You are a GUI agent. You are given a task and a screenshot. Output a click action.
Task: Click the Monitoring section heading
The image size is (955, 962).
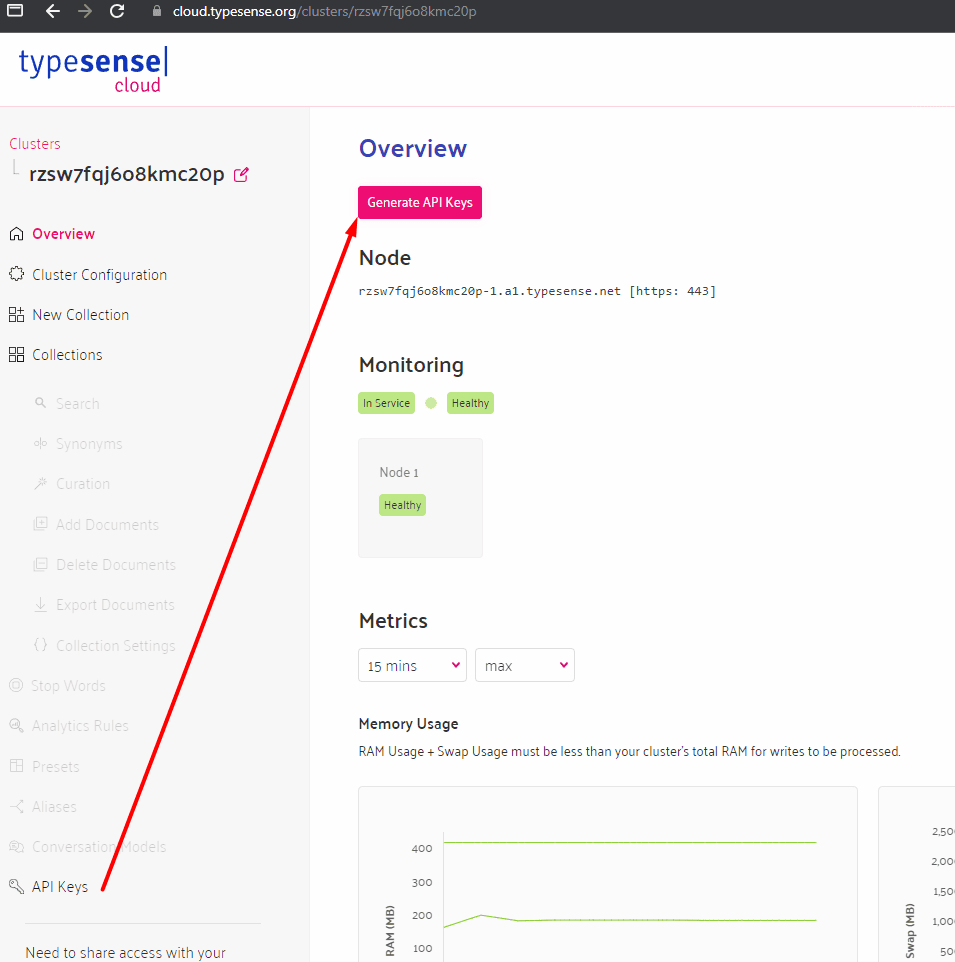pos(411,365)
